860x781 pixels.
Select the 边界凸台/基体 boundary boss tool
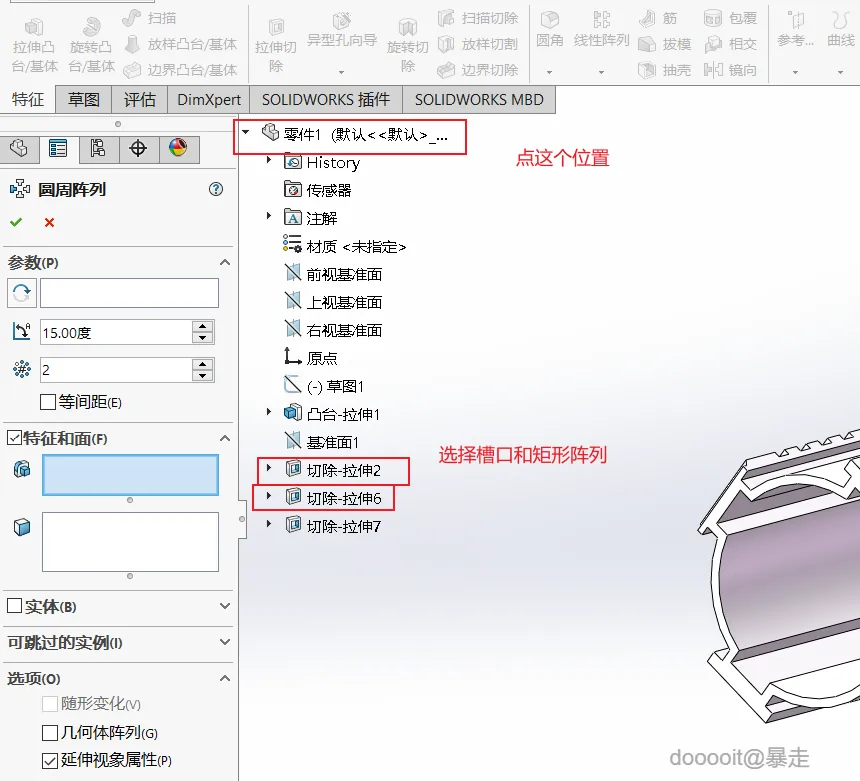pos(180,70)
